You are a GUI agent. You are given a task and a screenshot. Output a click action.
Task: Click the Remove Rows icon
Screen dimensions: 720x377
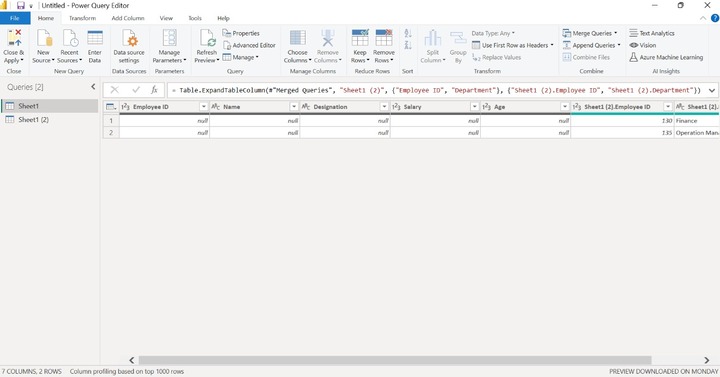(x=384, y=38)
